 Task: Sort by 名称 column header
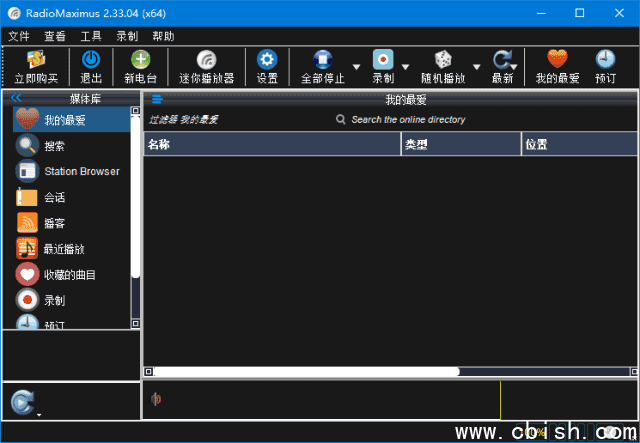272,144
